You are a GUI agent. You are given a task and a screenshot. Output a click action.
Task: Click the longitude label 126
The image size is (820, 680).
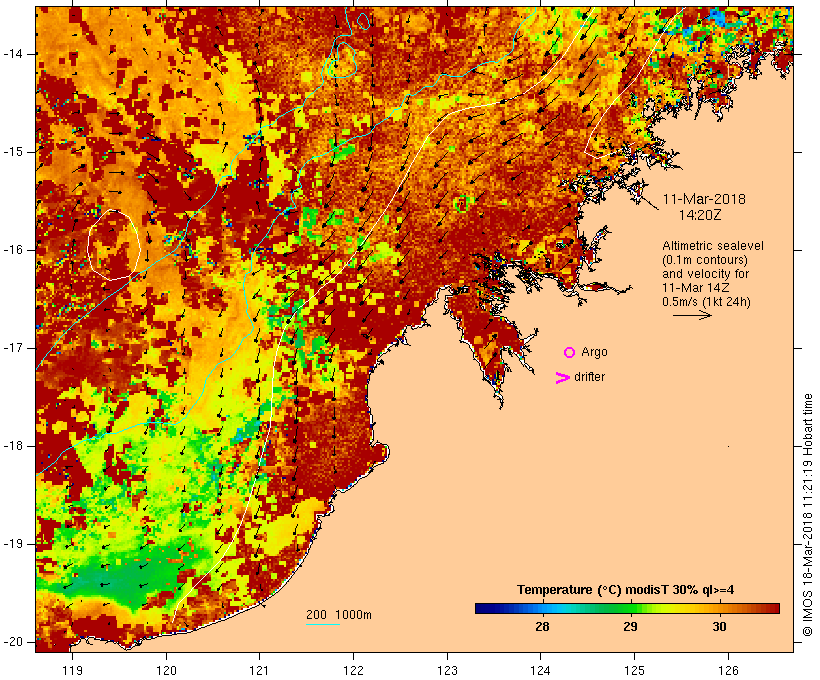[728, 670]
